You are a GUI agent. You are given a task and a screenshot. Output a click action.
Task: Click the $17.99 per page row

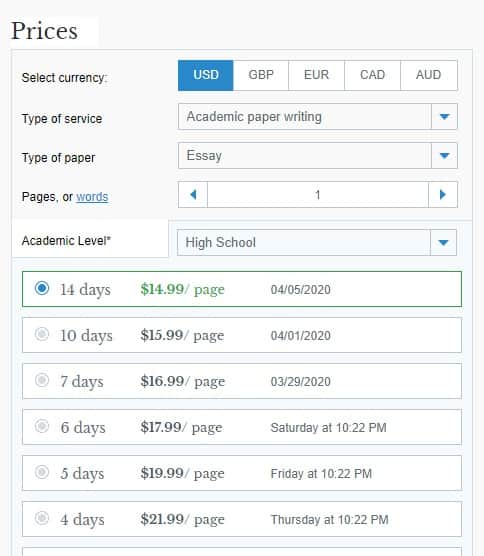pos(242,427)
